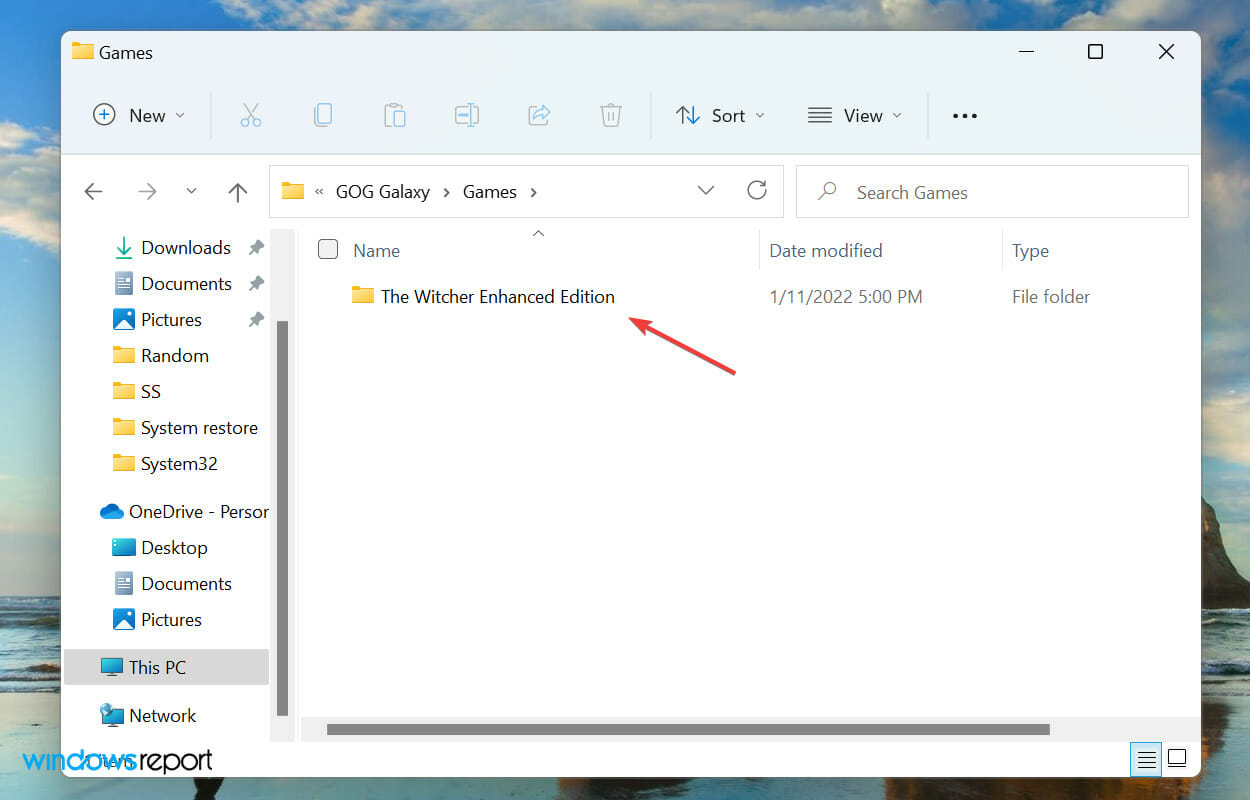The image size is (1250, 800).
Task: Click pin icon next to Downloads
Action: coord(256,247)
